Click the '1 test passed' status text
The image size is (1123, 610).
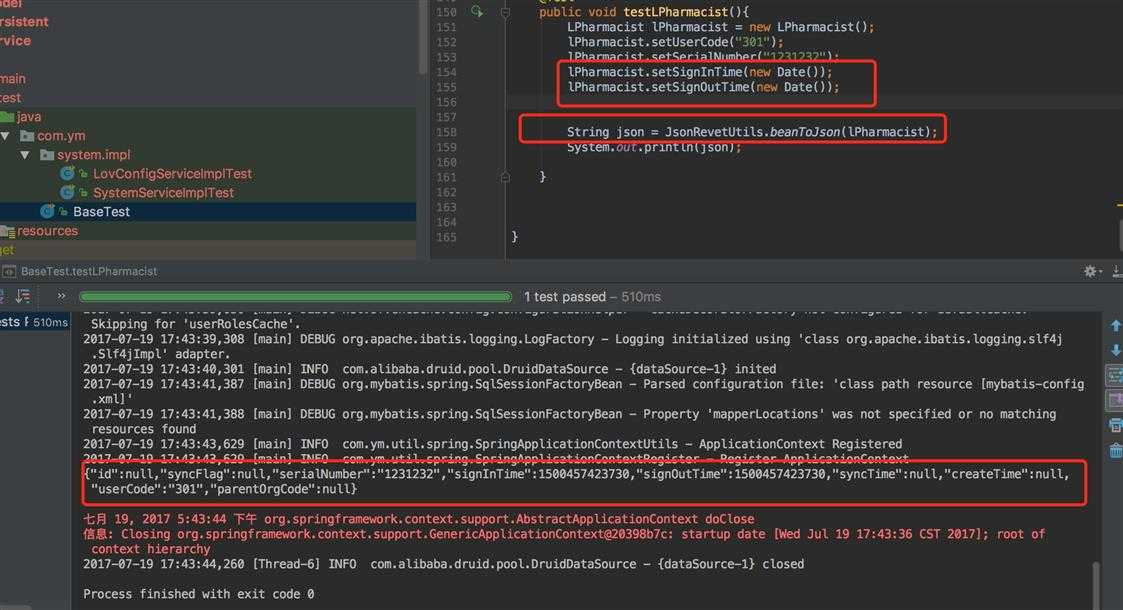point(564,296)
